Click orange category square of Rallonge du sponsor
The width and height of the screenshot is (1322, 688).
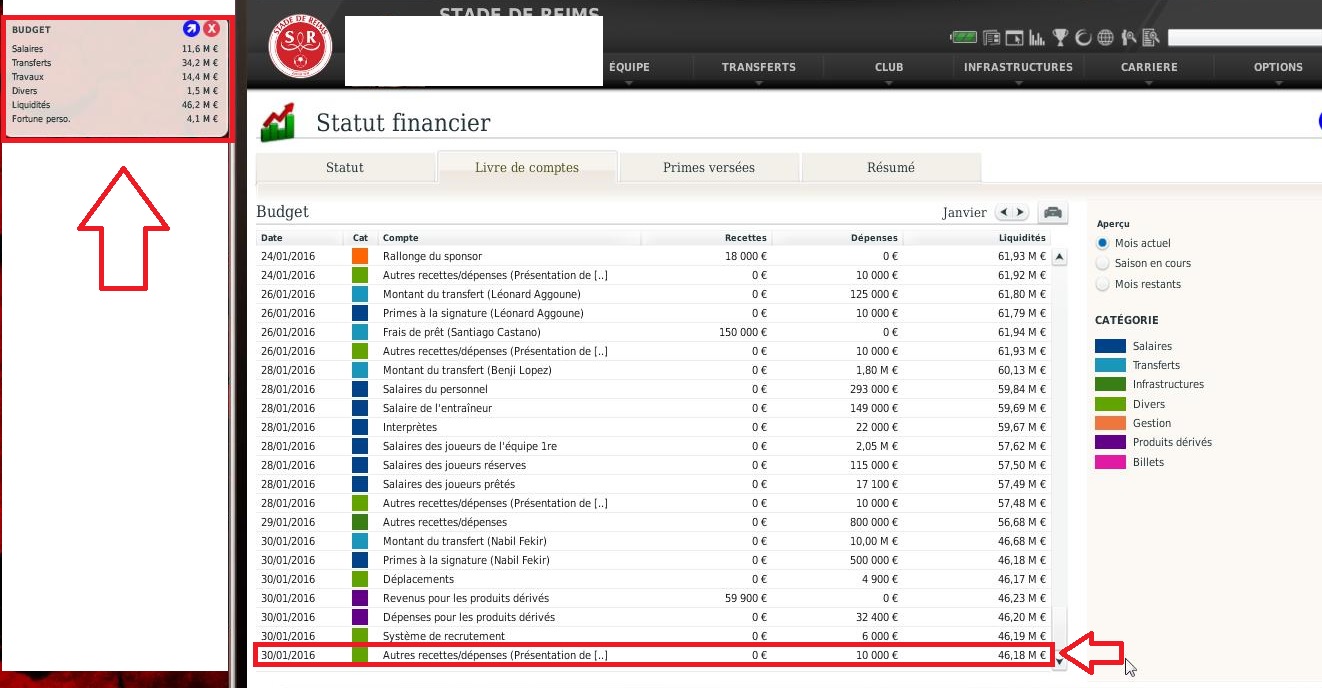(x=360, y=256)
